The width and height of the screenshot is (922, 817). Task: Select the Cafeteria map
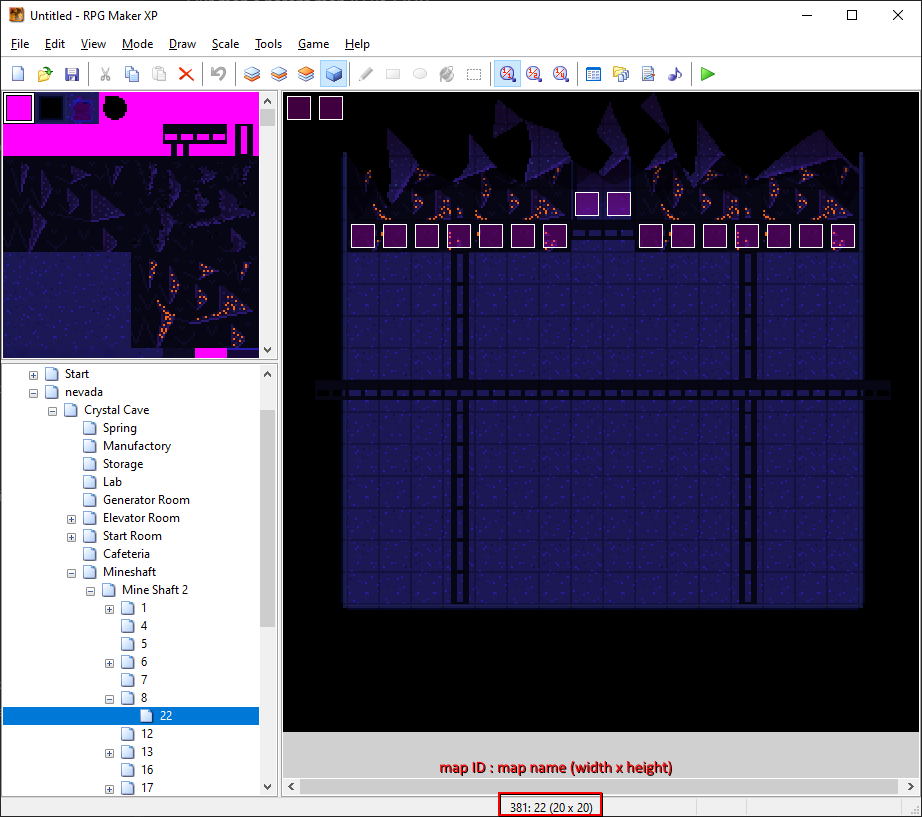click(125, 554)
